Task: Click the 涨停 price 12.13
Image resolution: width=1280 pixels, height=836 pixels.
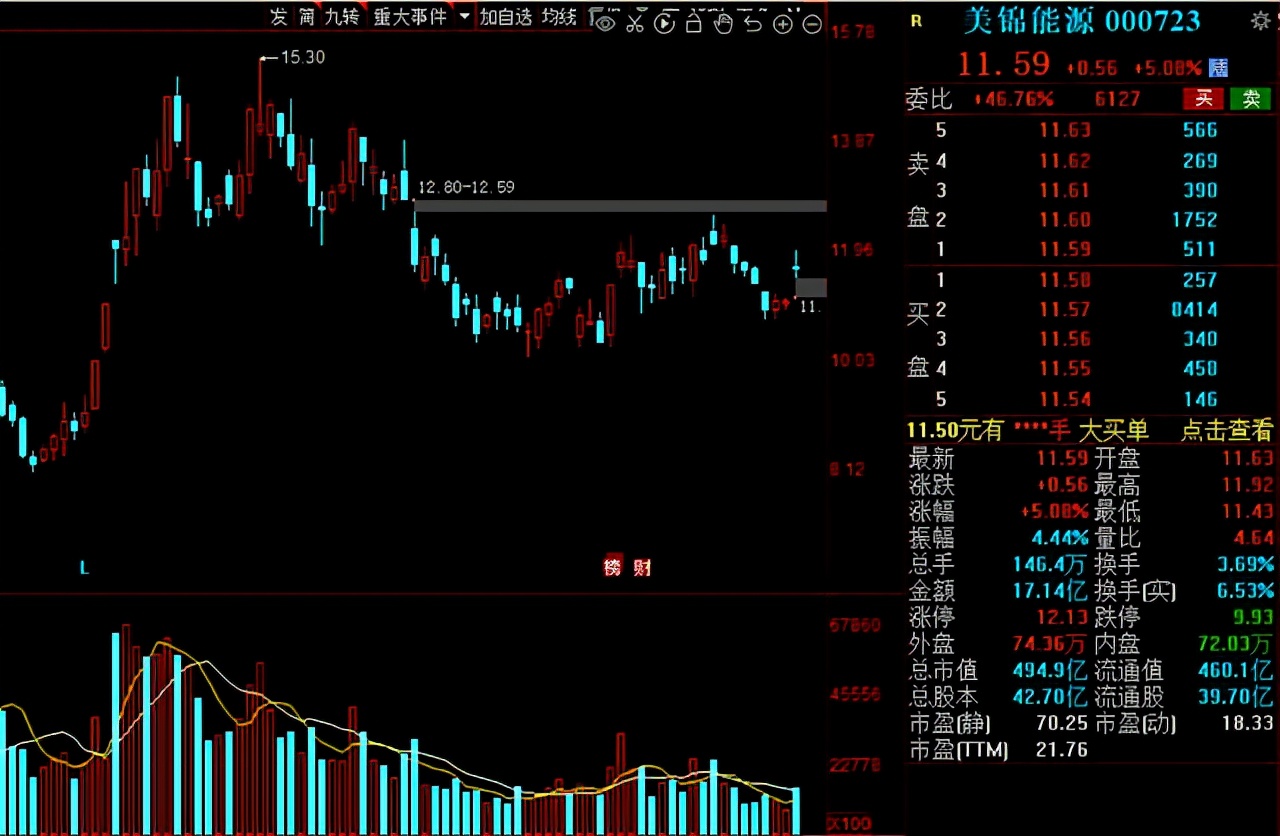Action: point(1061,617)
